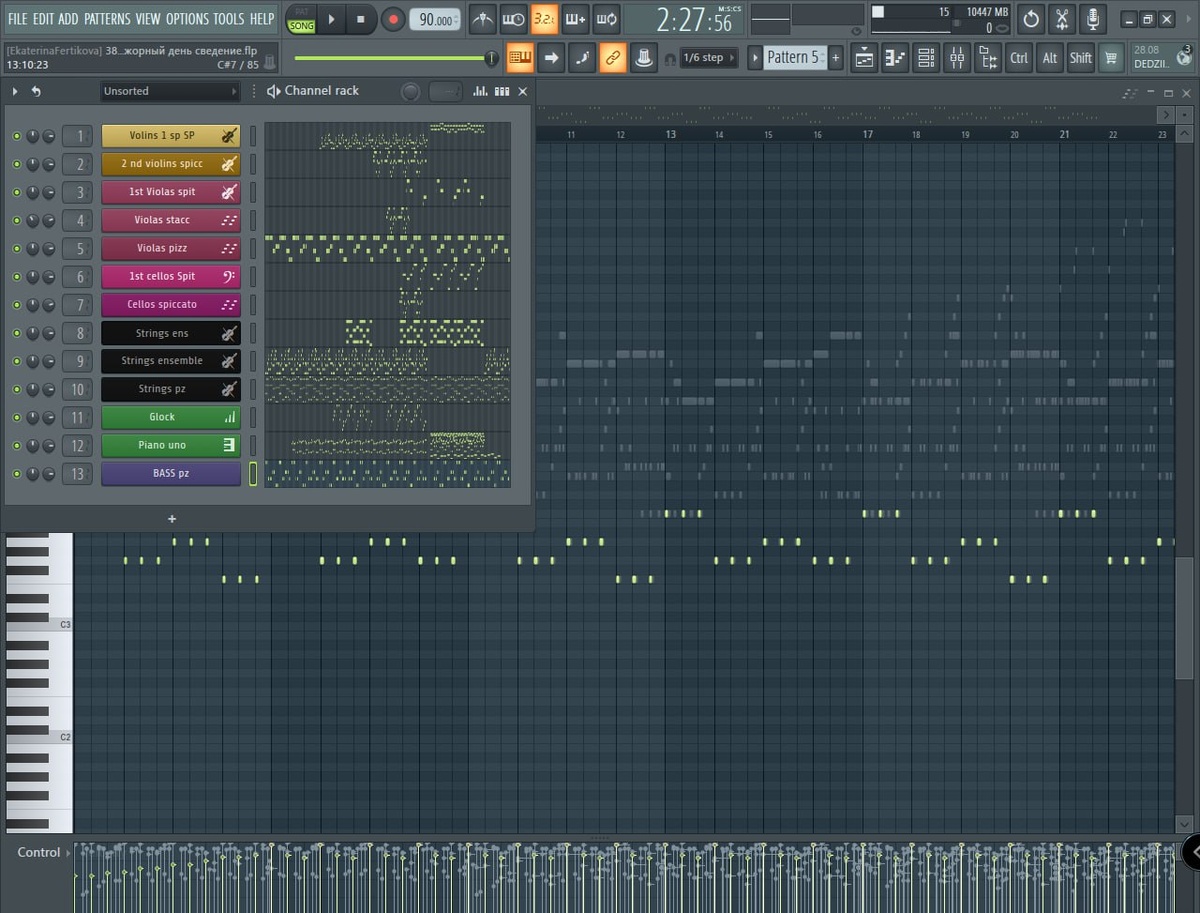Toggle channel select LED for Piano uno
The image size is (1200, 913).
(253, 445)
